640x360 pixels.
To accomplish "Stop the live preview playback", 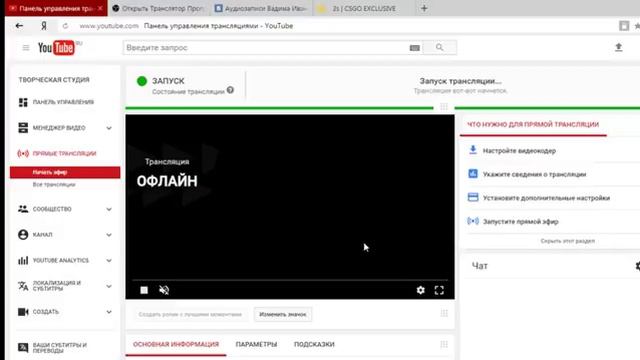I will pos(144,290).
